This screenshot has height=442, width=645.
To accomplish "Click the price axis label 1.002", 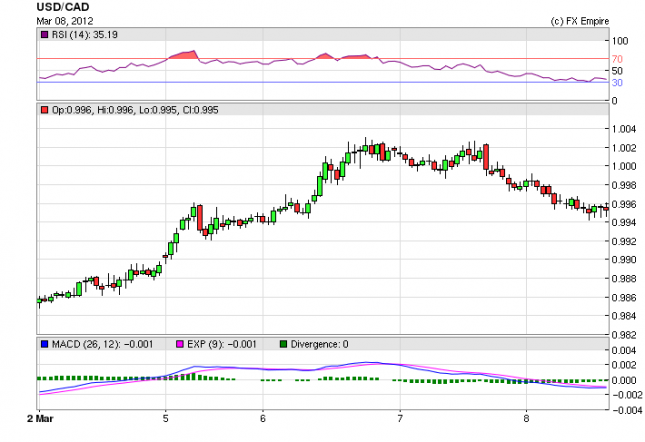I will [x=624, y=148].
